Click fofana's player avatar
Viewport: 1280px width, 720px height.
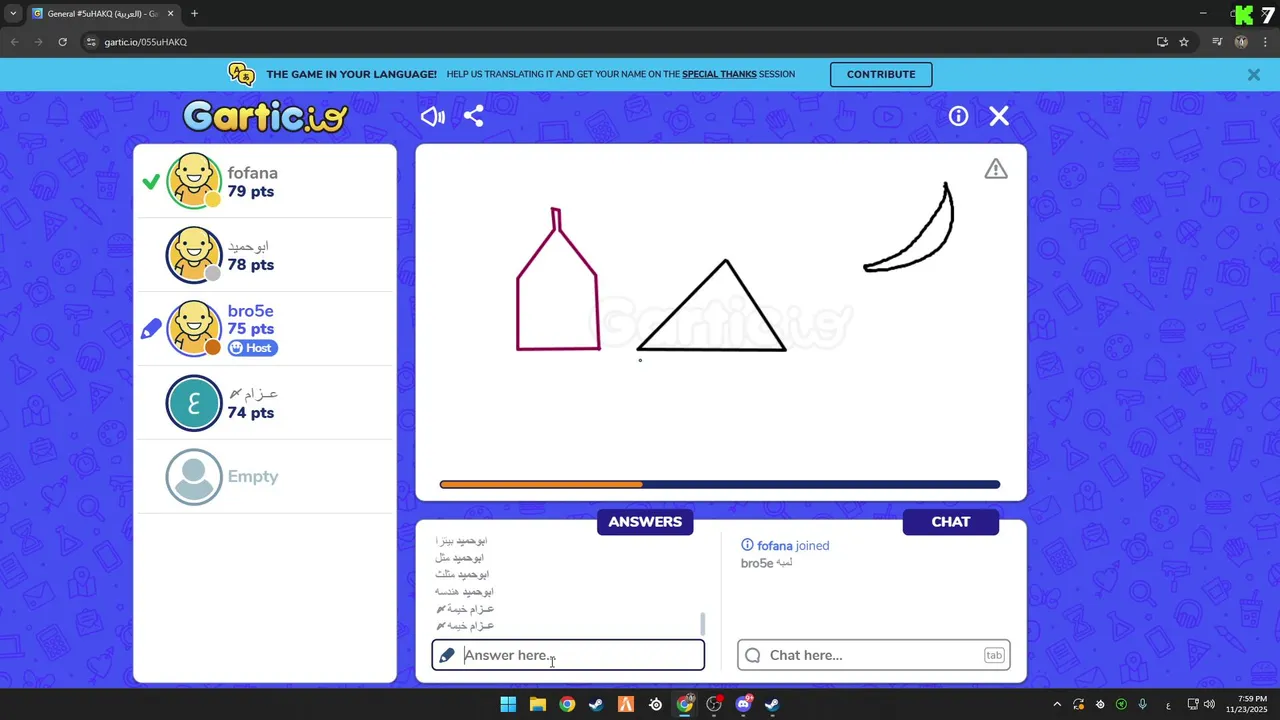pos(193,181)
